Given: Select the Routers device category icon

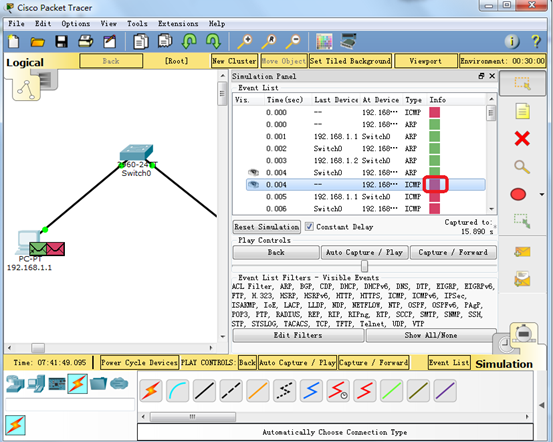Looking at the screenshot, I should coord(14,384).
